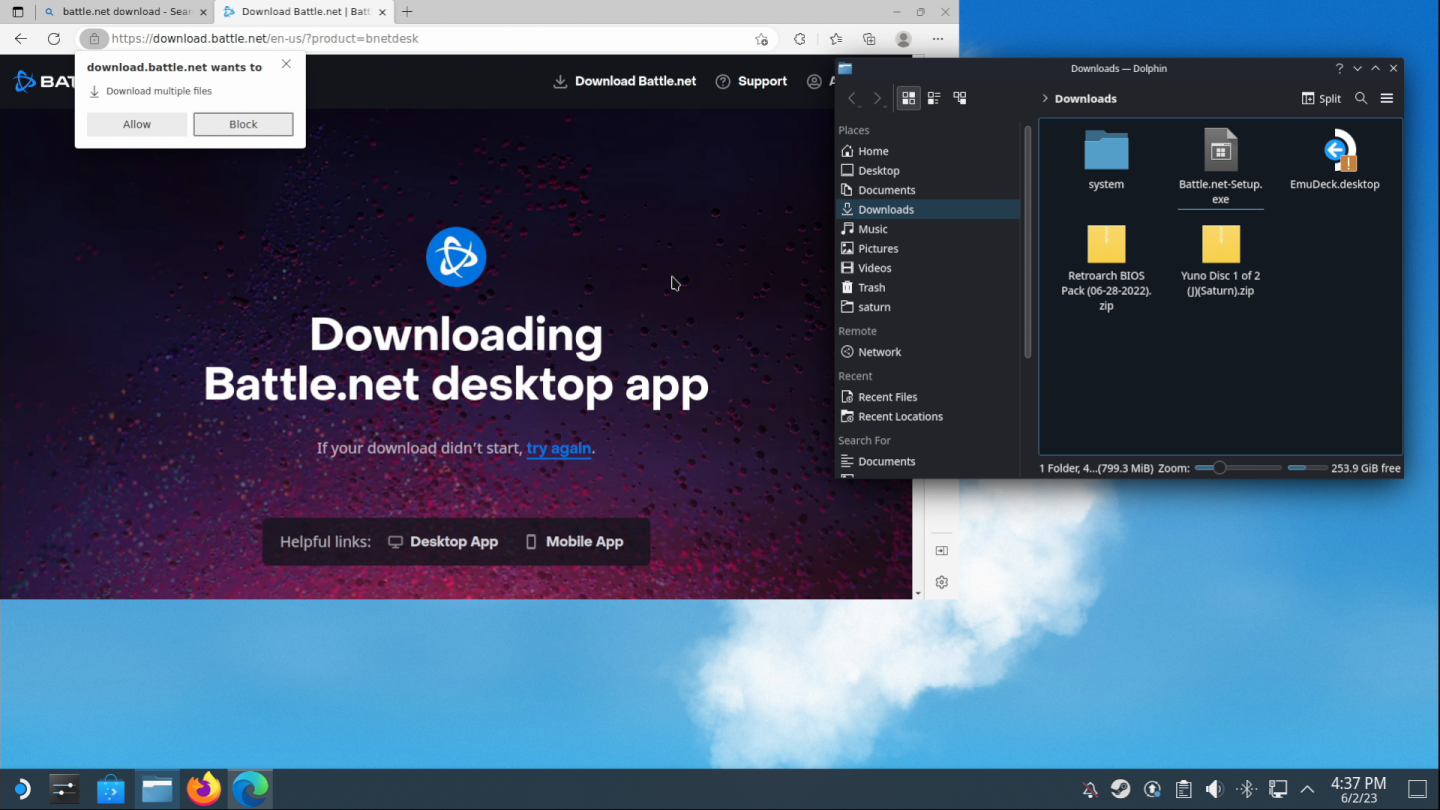
Task: Expand the Downloads breadcrumb chevron in Dolphin
Action: [x=1045, y=98]
